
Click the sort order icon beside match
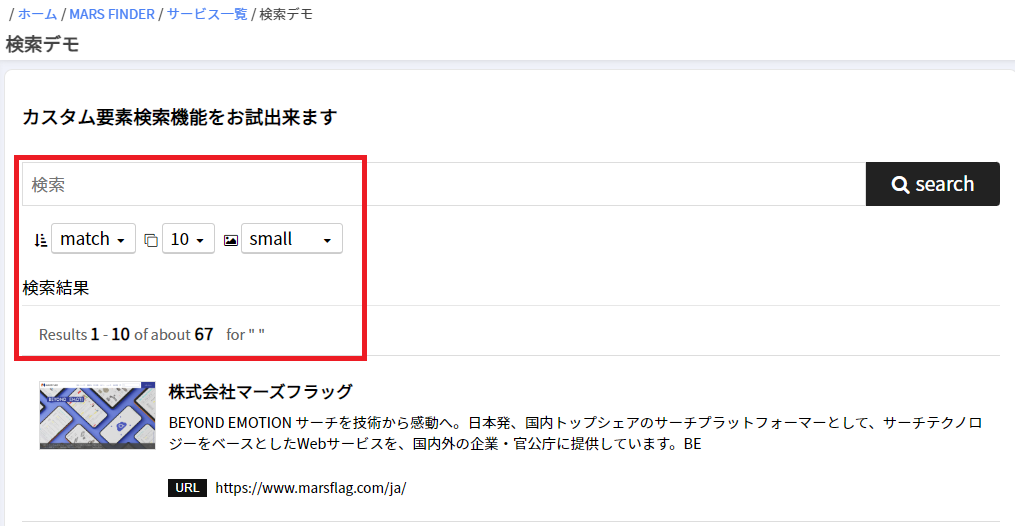point(41,240)
